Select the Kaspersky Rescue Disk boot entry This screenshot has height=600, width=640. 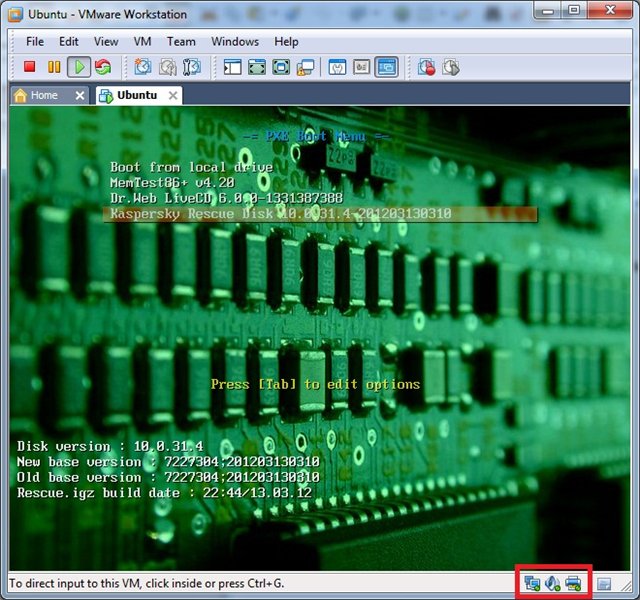[320, 214]
